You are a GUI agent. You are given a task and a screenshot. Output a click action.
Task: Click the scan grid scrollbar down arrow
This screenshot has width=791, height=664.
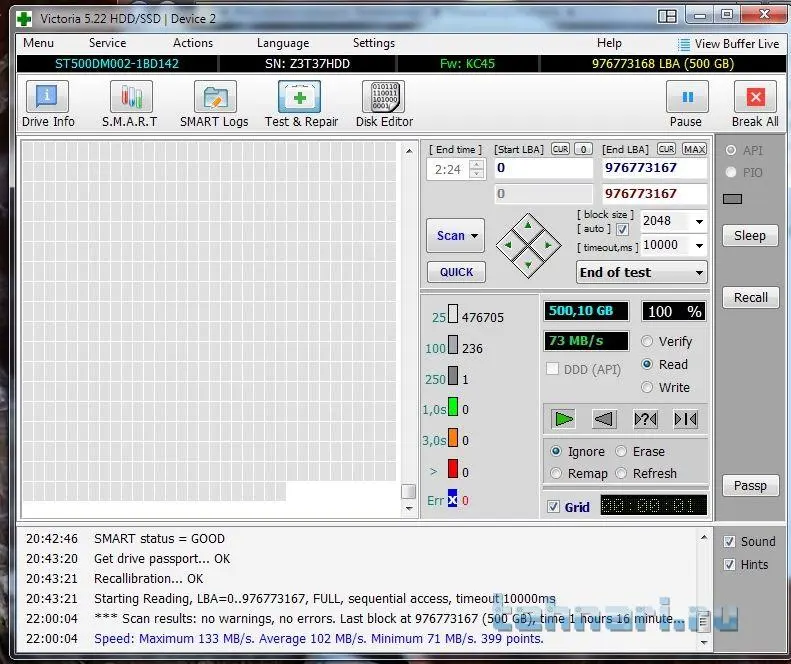coord(409,509)
